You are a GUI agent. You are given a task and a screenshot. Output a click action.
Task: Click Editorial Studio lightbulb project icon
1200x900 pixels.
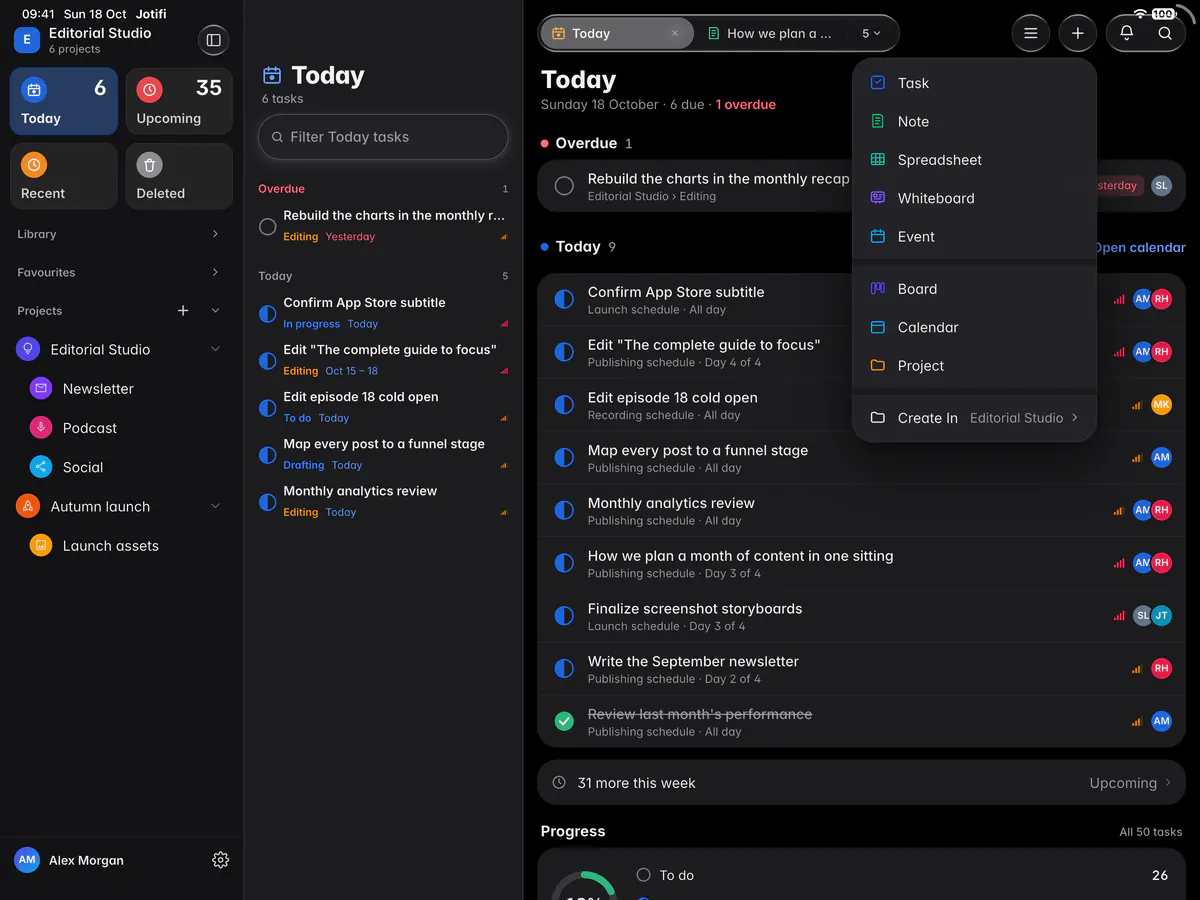[x=28, y=349]
